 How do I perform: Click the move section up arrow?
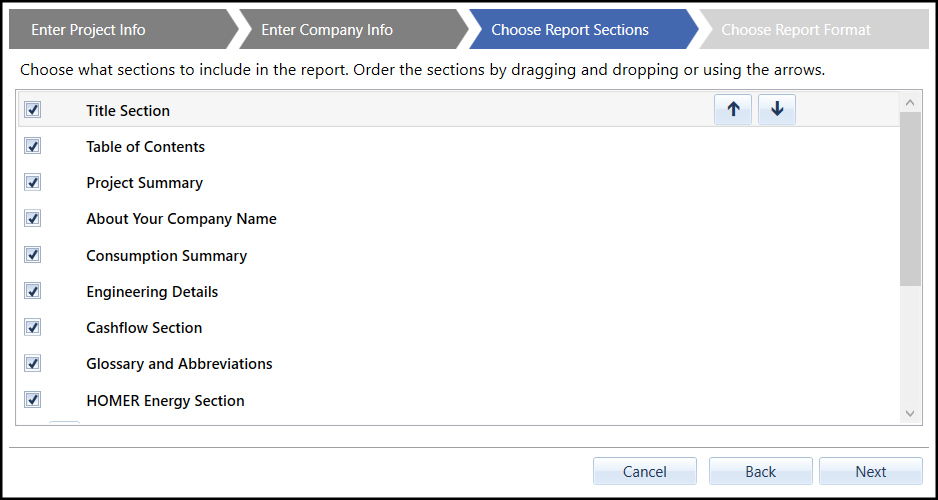click(x=733, y=110)
